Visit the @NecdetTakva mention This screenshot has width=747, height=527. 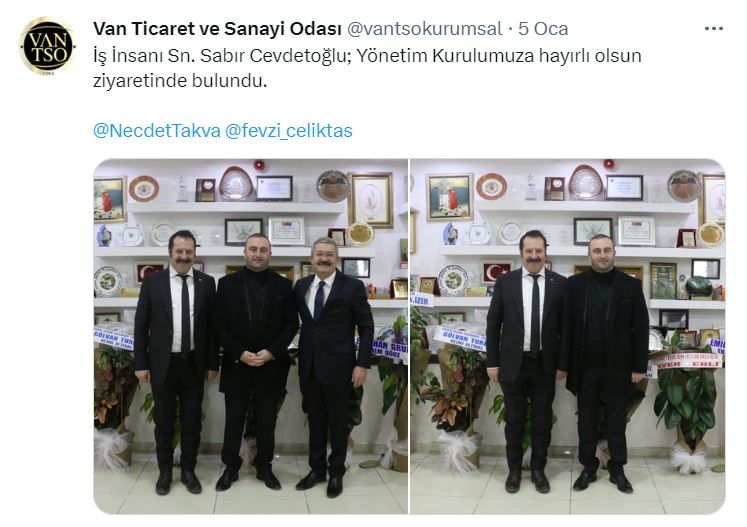tap(157, 131)
